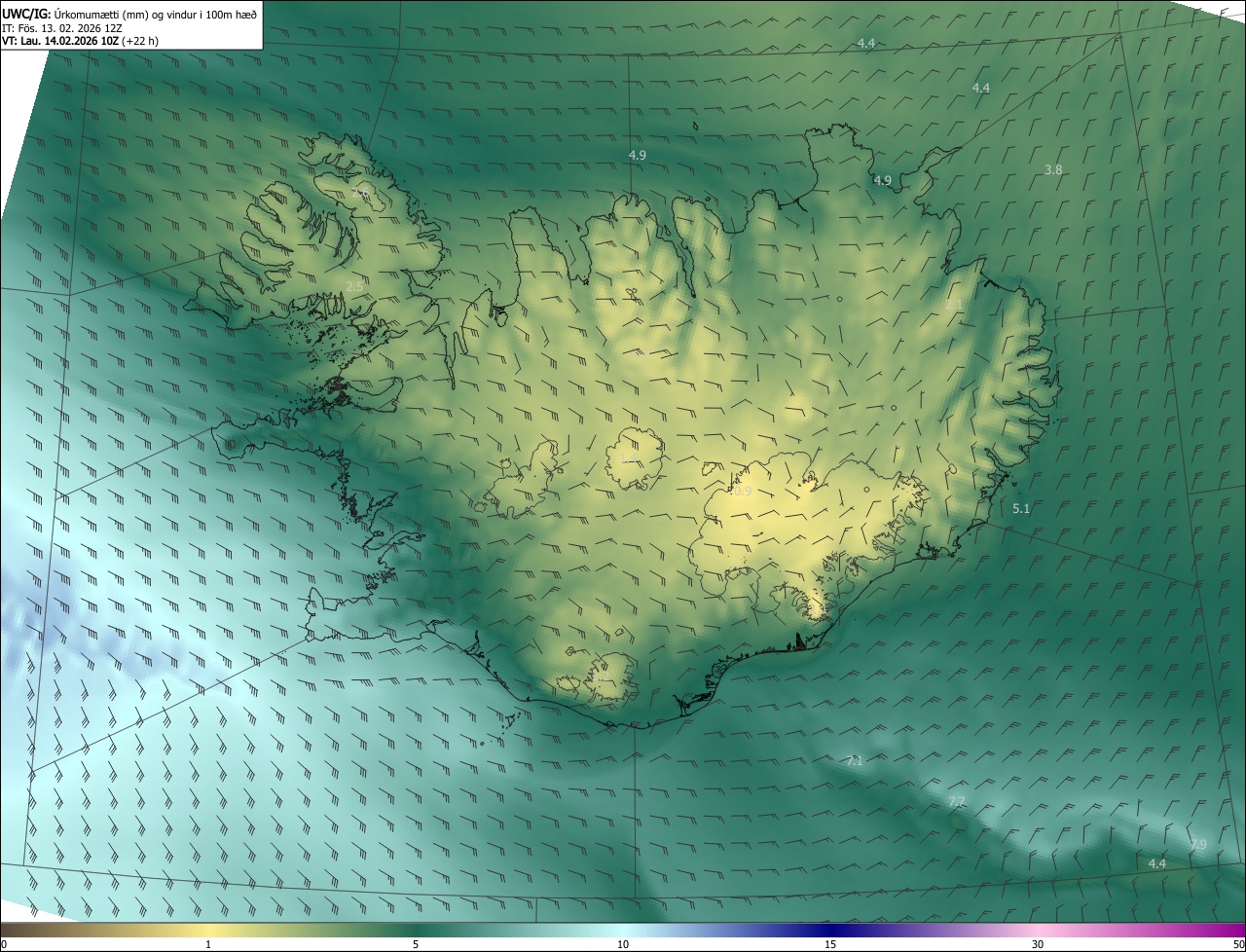Select the 7.7 value label on the map
Image resolution: width=1246 pixels, height=952 pixels.
pos(956,801)
